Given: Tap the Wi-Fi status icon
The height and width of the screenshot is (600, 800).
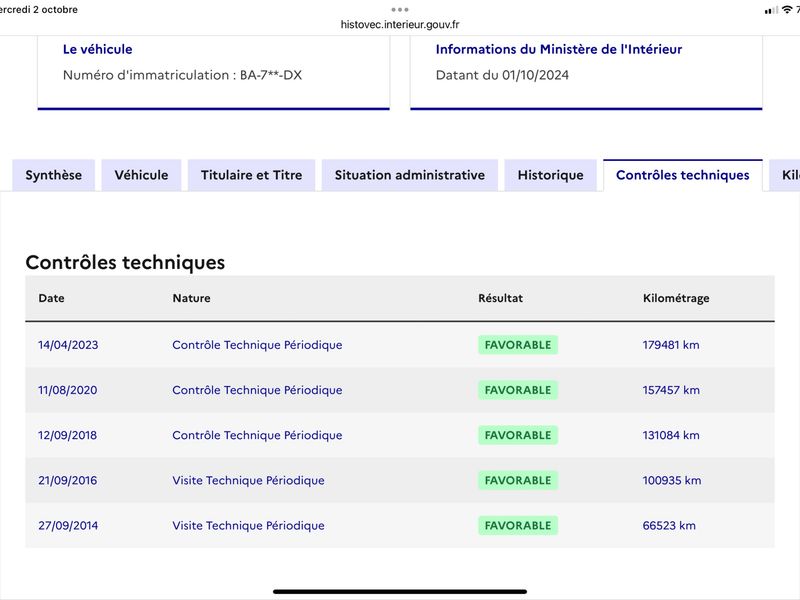Looking at the screenshot, I should pos(787,10).
